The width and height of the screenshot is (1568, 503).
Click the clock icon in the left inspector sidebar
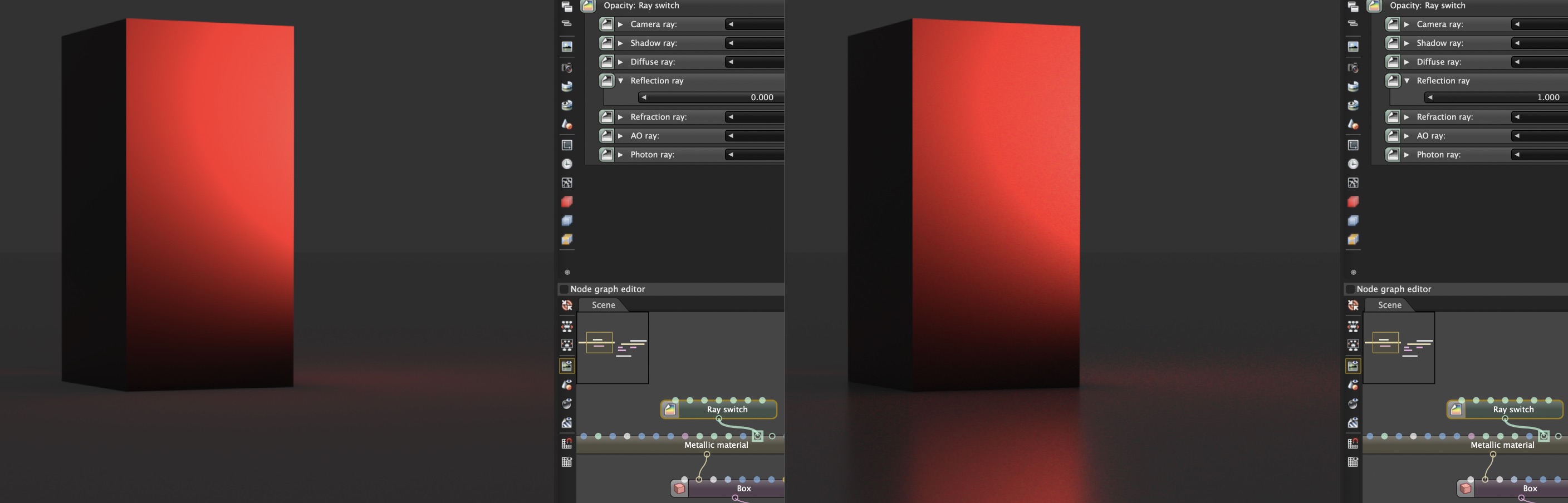point(567,164)
